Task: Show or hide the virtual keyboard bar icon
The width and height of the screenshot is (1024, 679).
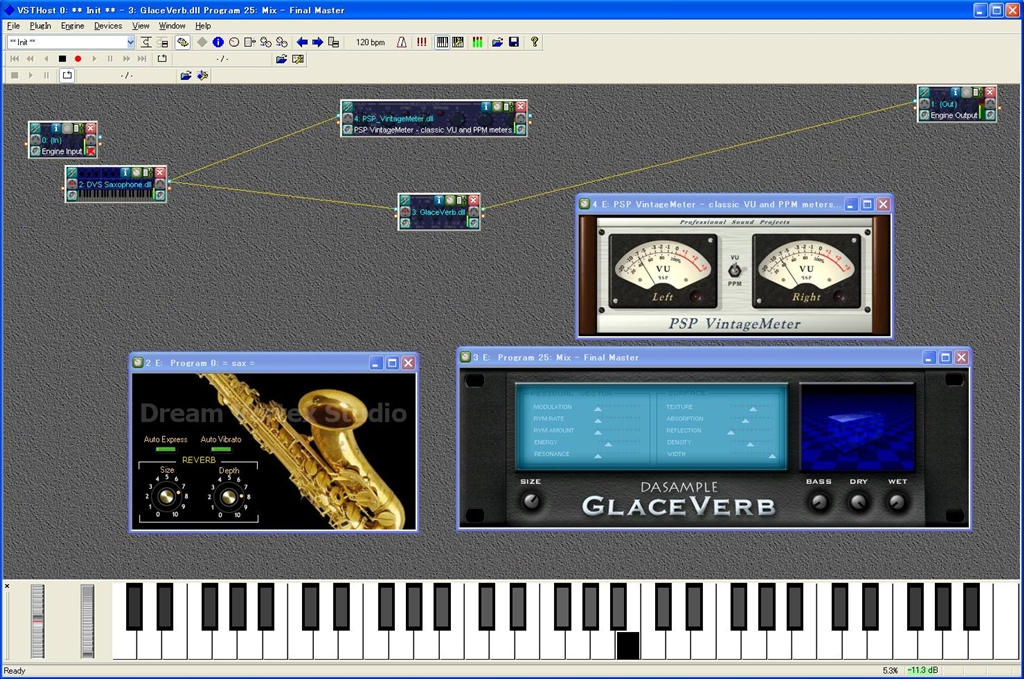Action: 442,42
